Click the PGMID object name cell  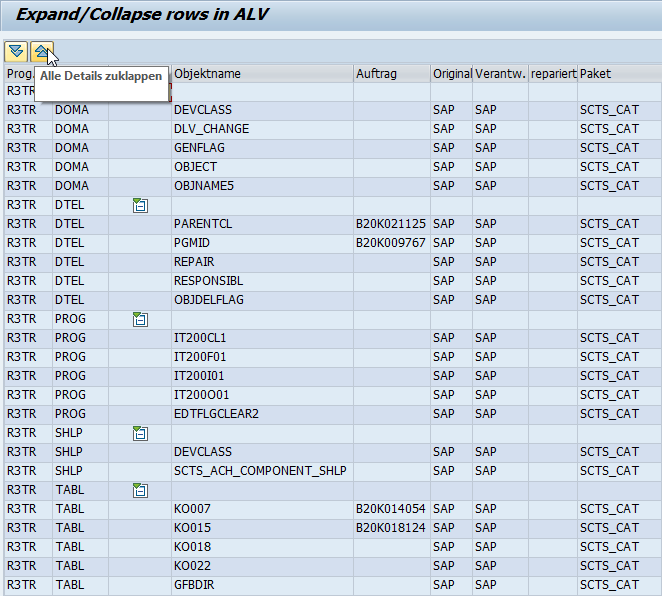click(262, 243)
